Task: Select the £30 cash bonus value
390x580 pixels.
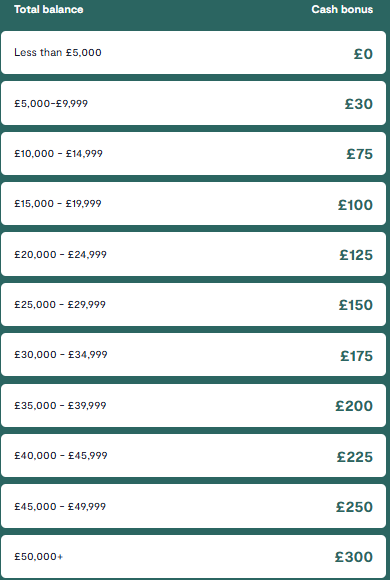Action: 359,104
